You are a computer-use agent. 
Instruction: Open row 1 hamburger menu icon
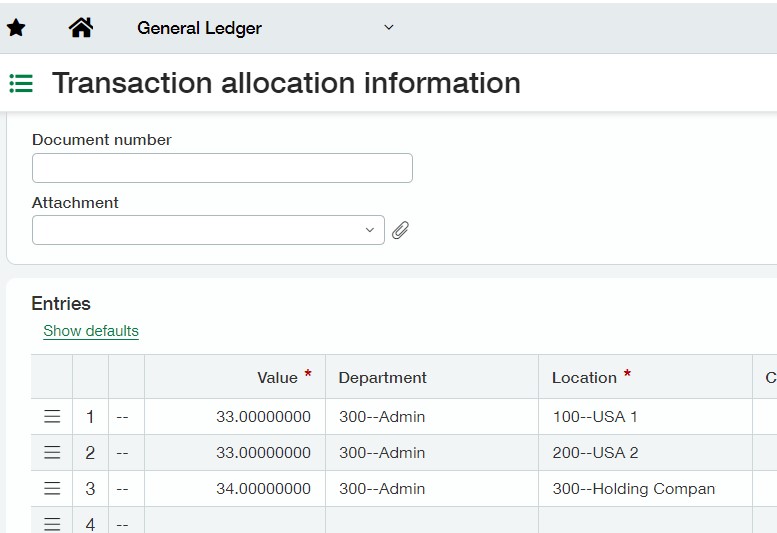pos(52,417)
